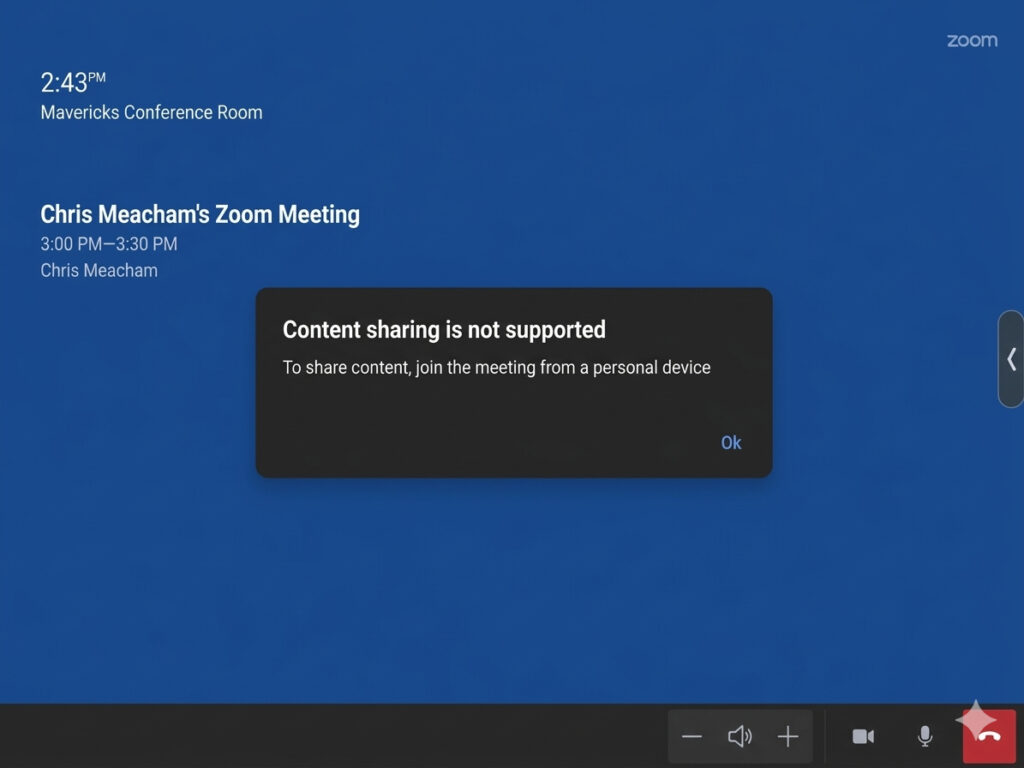The height and width of the screenshot is (768, 1024).
Task: Click the PM indicator beside the clock
Action: pyautogui.click(x=97, y=77)
